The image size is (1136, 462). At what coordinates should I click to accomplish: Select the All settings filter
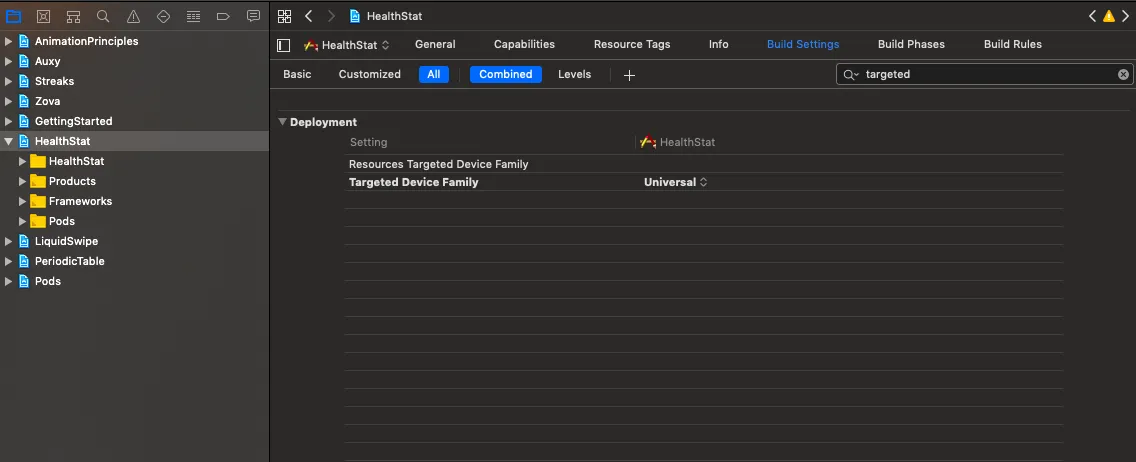tap(434, 74)
